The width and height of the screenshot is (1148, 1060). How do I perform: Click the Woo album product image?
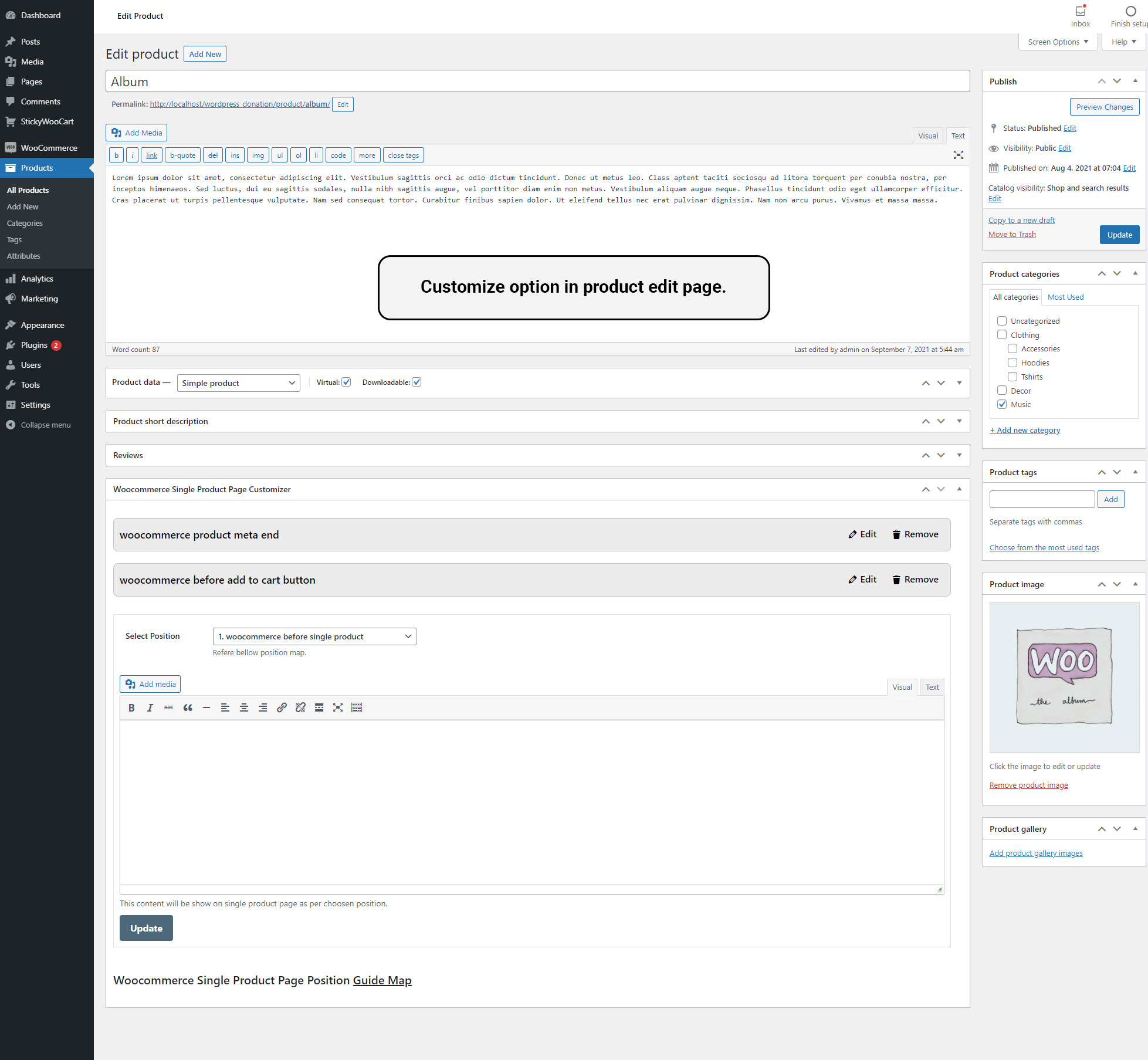point(1064,678)
